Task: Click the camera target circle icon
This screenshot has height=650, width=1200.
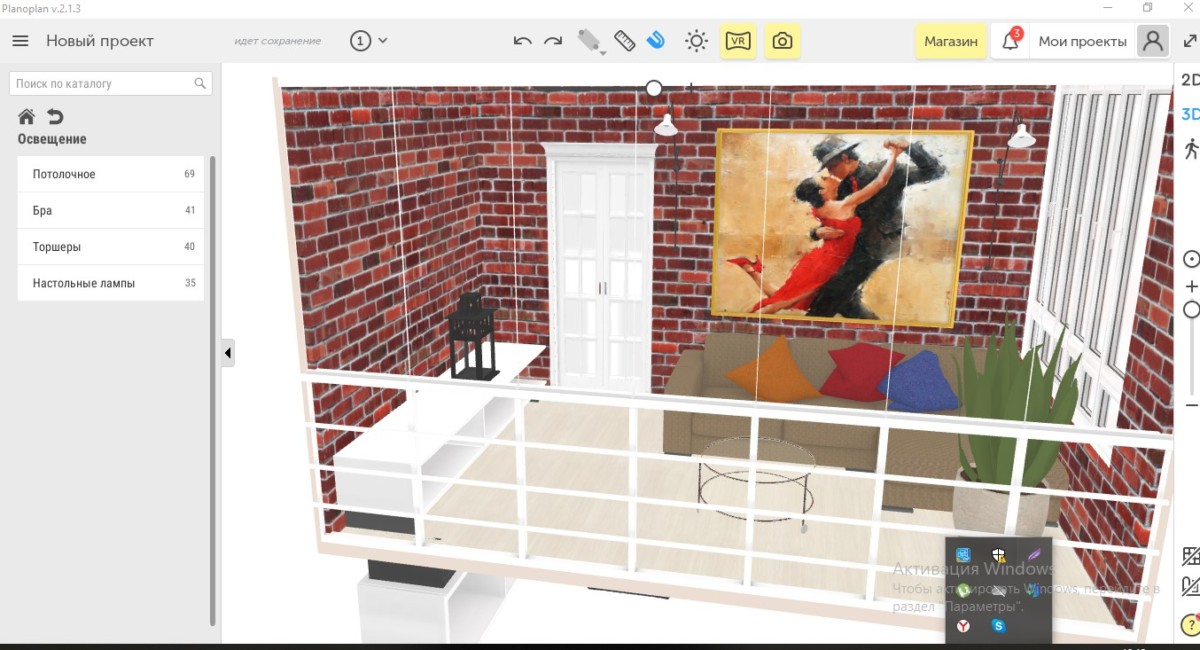Action: tap(1191, 259)
